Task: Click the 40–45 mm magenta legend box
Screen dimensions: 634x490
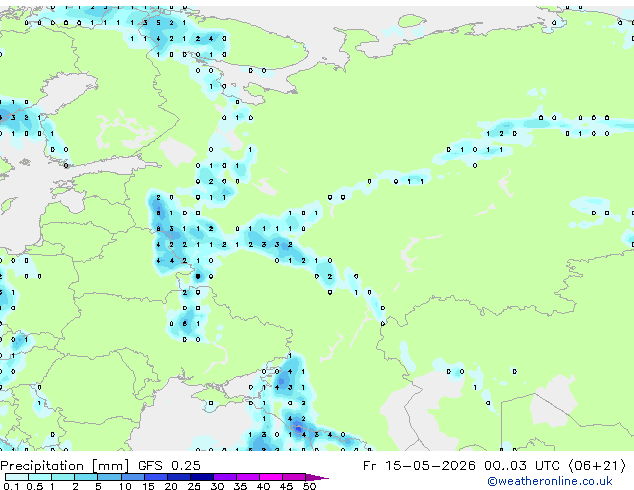Action: 271,477
